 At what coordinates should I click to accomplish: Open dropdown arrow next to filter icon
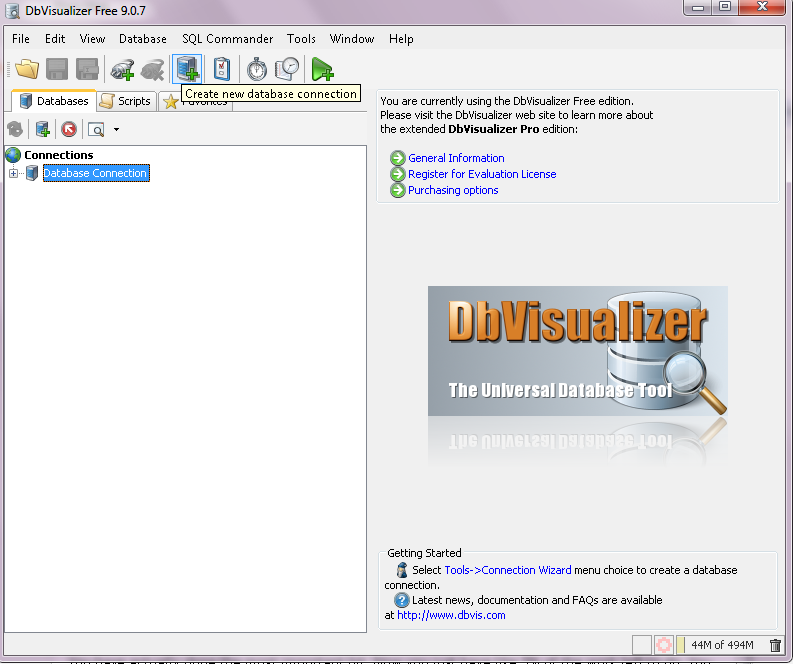tap(116, 129)
